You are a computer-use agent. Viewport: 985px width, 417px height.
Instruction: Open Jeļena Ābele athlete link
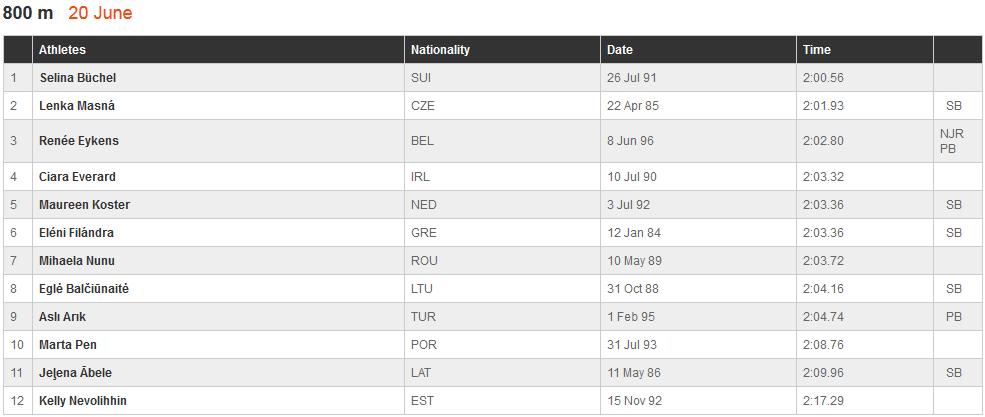click(x=75, y=373)
